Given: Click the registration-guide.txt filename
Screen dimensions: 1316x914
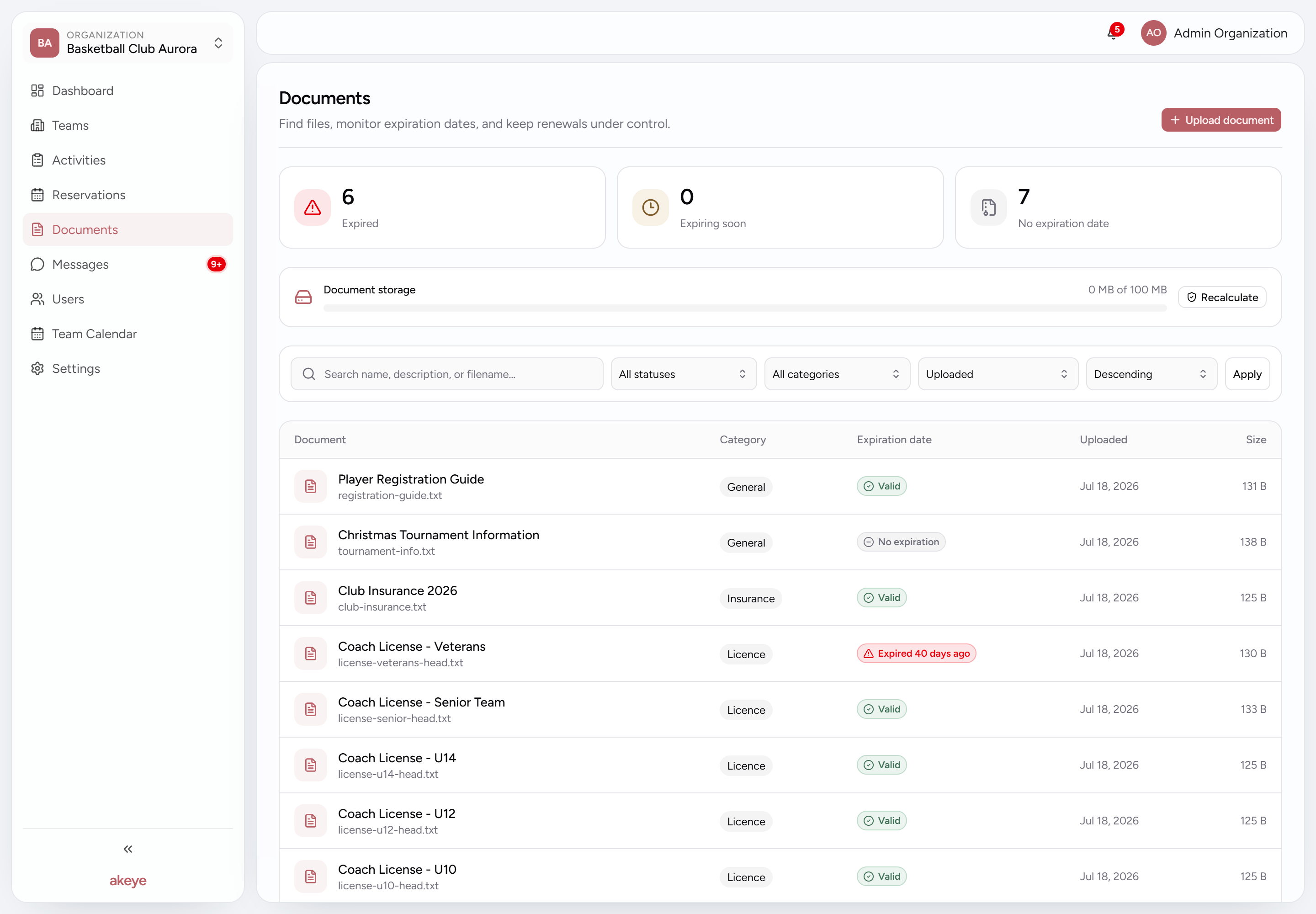Looking at the screenshot, I should coord(389,495).
